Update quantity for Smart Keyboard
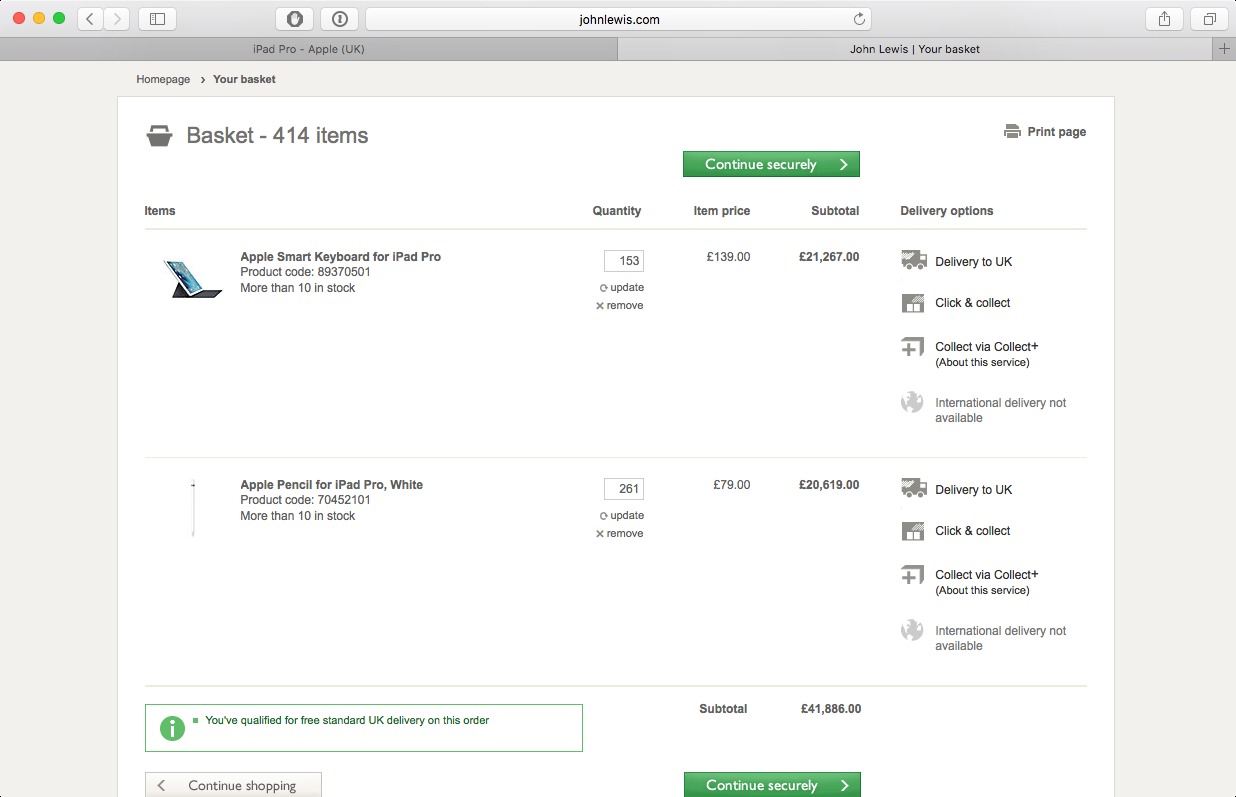The width and height of the screenshot is (1236, 797). click(622, 288)
